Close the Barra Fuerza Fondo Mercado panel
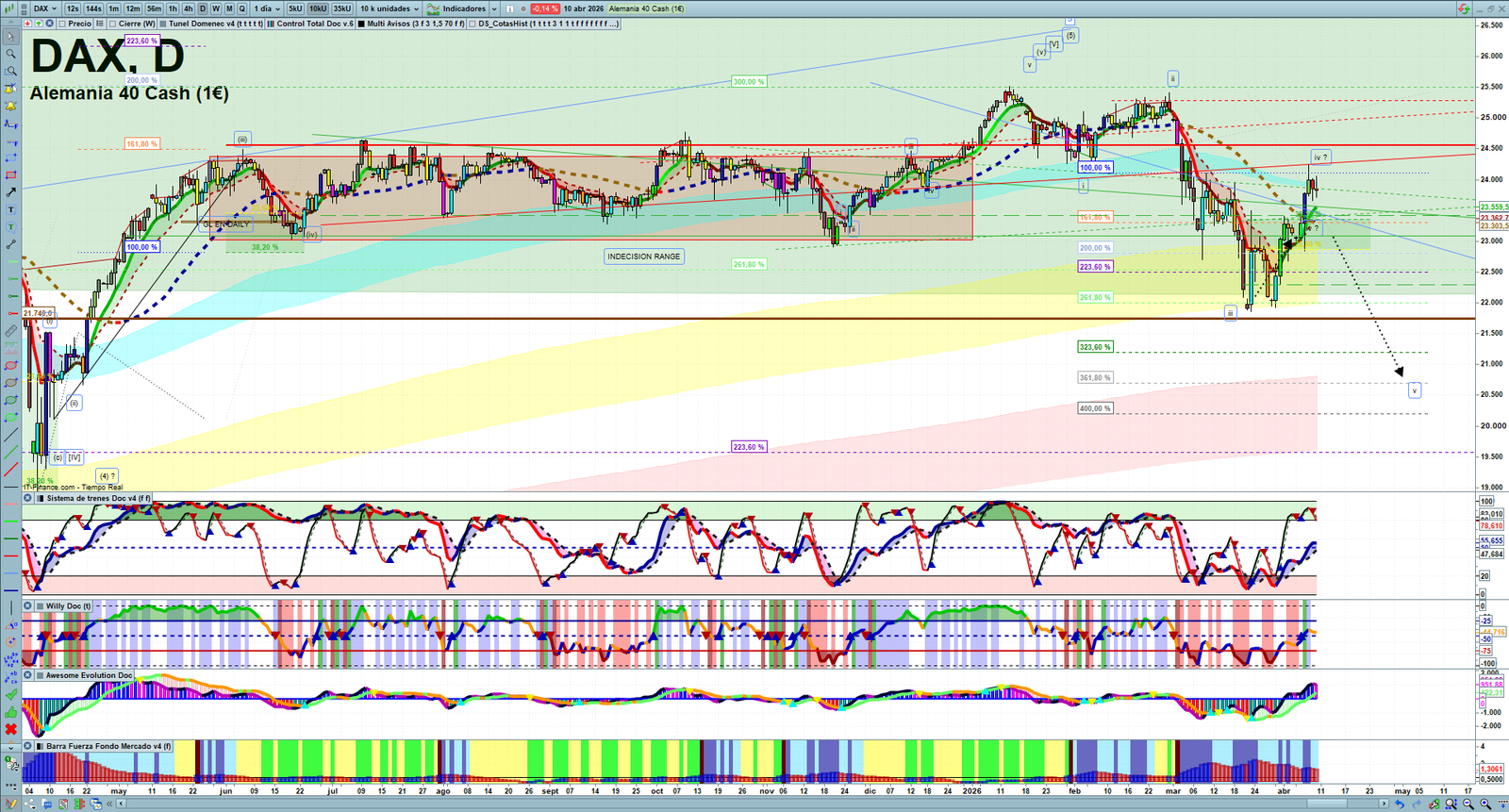 coord(27,746)
